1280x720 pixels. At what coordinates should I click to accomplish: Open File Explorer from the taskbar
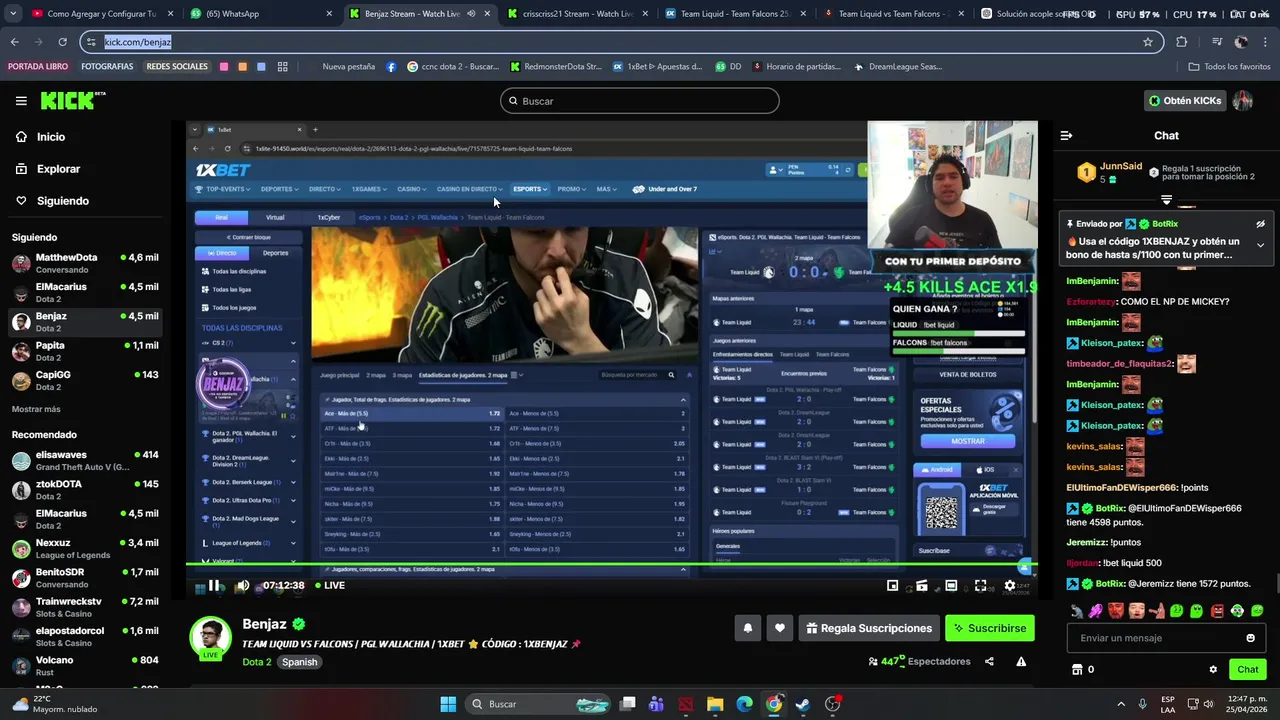(x=715, y=704)
